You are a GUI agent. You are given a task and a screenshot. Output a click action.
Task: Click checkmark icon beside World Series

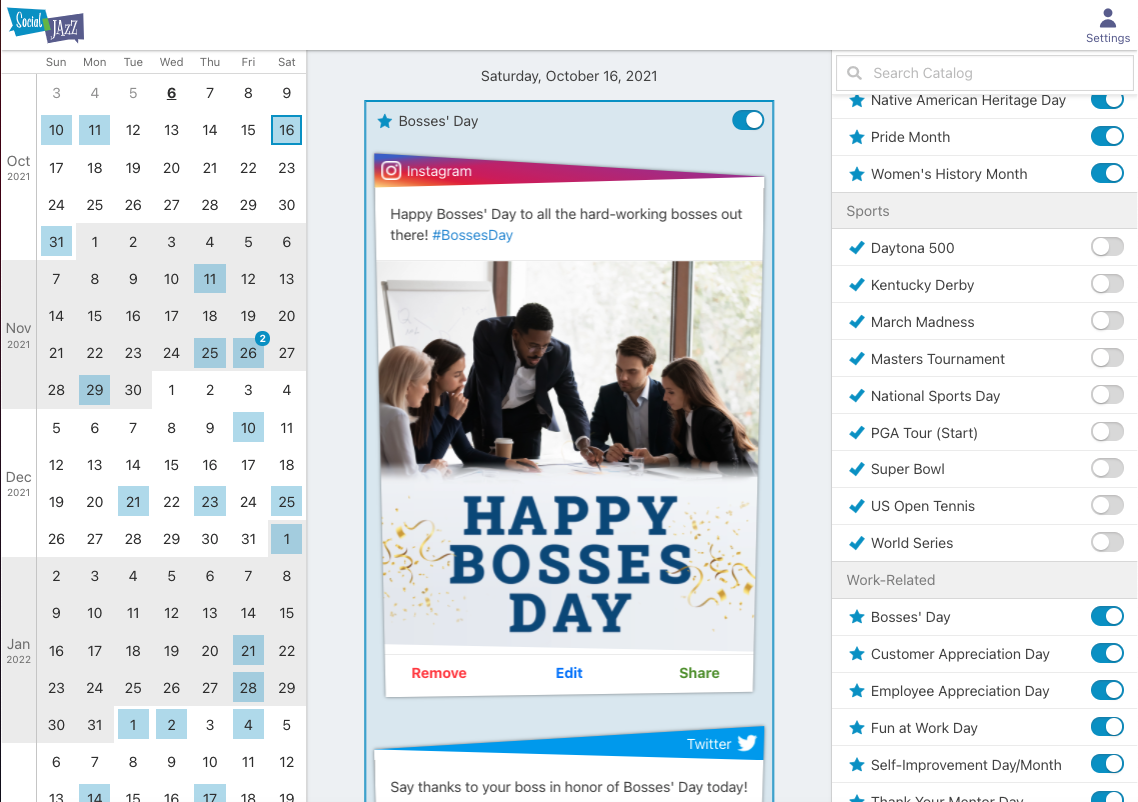click(x=856, y=543)
